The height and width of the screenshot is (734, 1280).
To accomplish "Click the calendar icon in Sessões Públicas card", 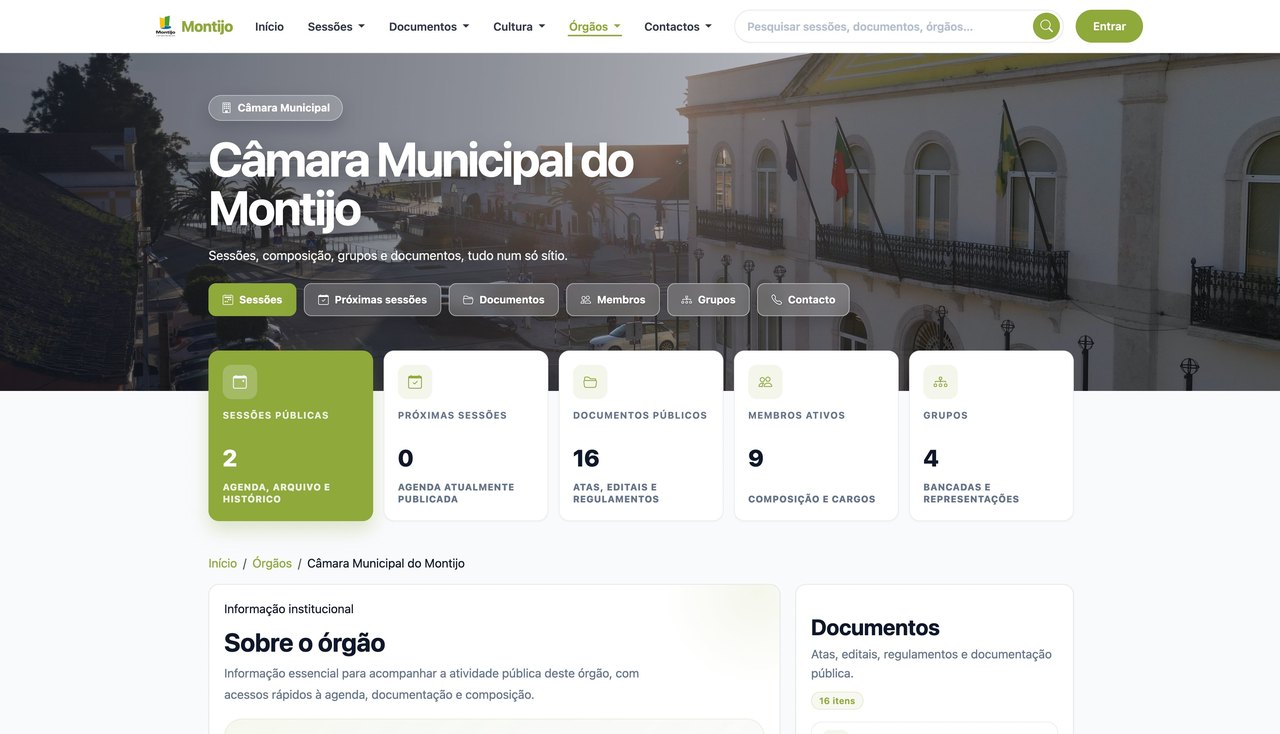I will pos(240,382).
